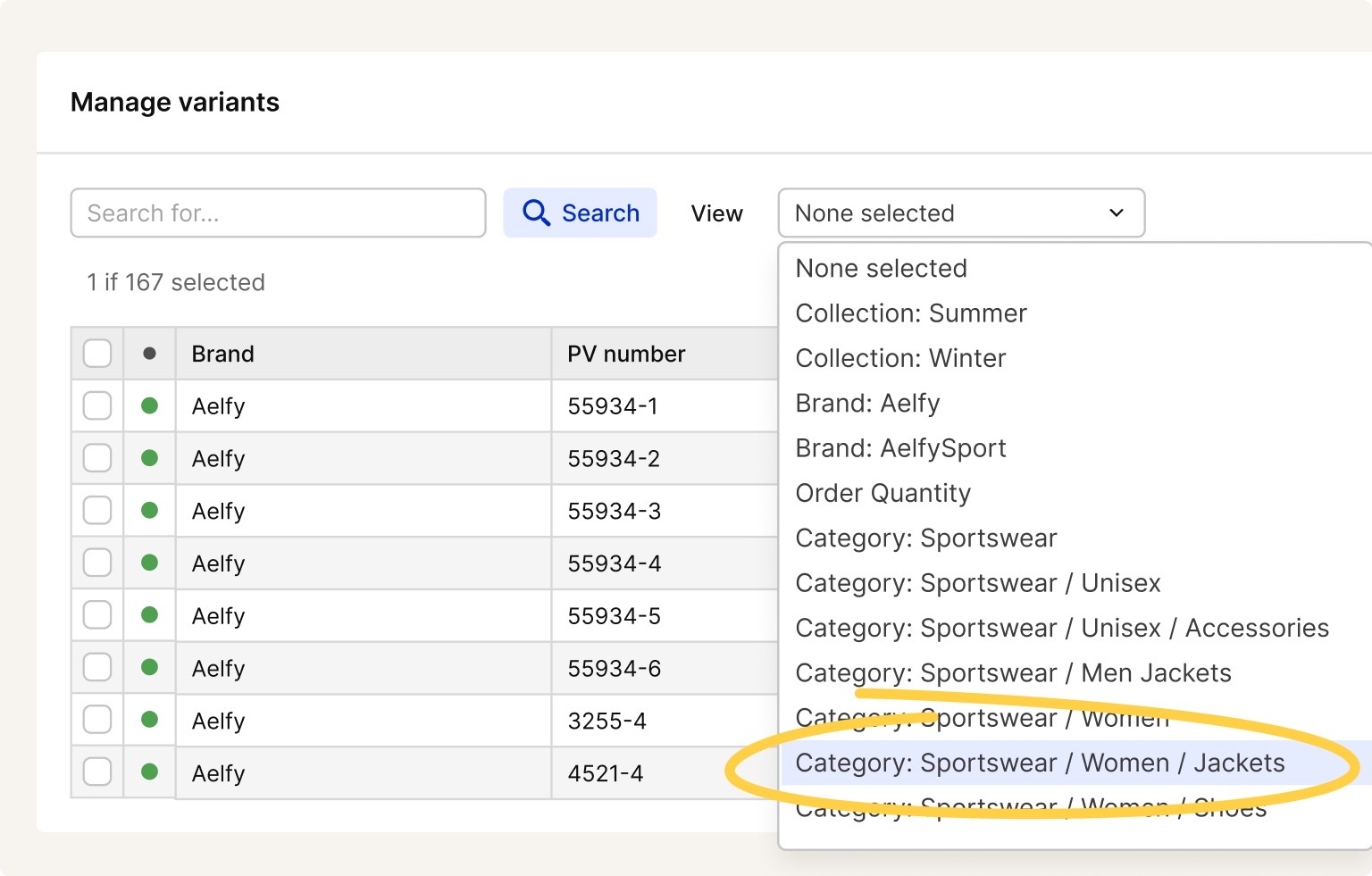Check the box for PV number 55934-2
The height and width of the screenshot is (876, 1372).
(97, 458)
